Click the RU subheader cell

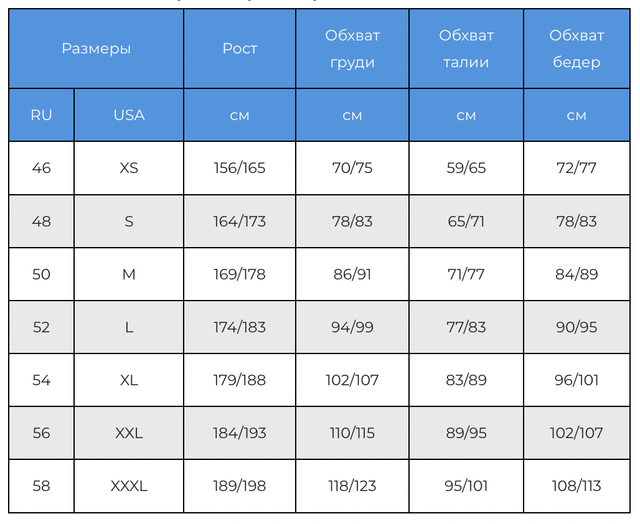click(x=41, y=115)
